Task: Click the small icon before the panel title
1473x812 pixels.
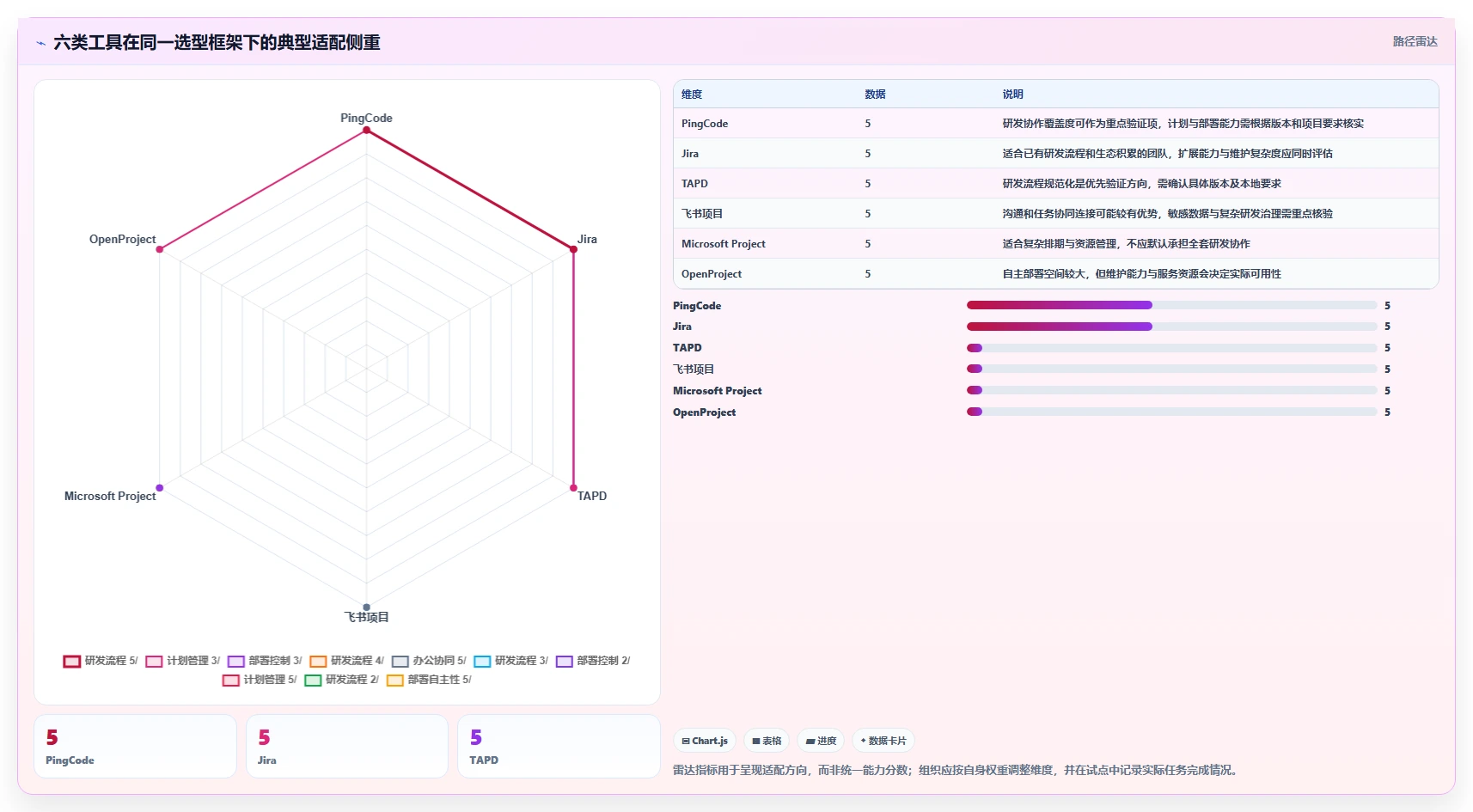Action: pos(40,43)
